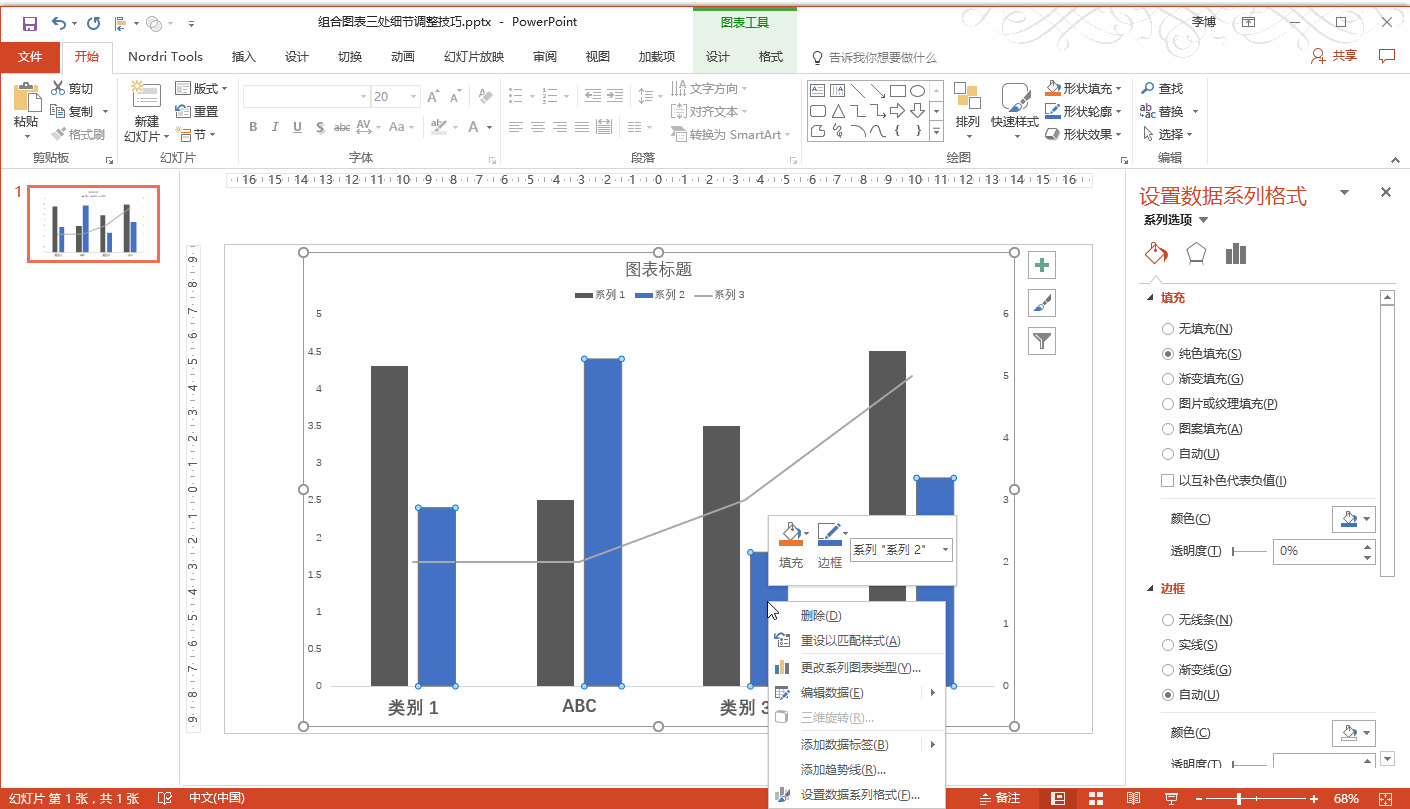1410x809 pixels.
Task: Click the chart elements plus icon
Action: pyautogui.click(x=1042, y=265)
